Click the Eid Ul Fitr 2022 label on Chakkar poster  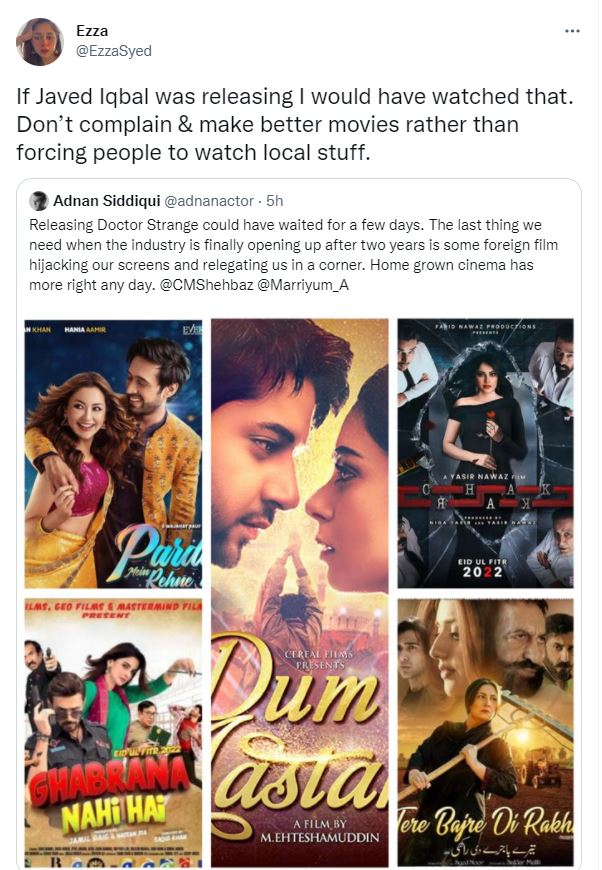(x=482, y=568)
